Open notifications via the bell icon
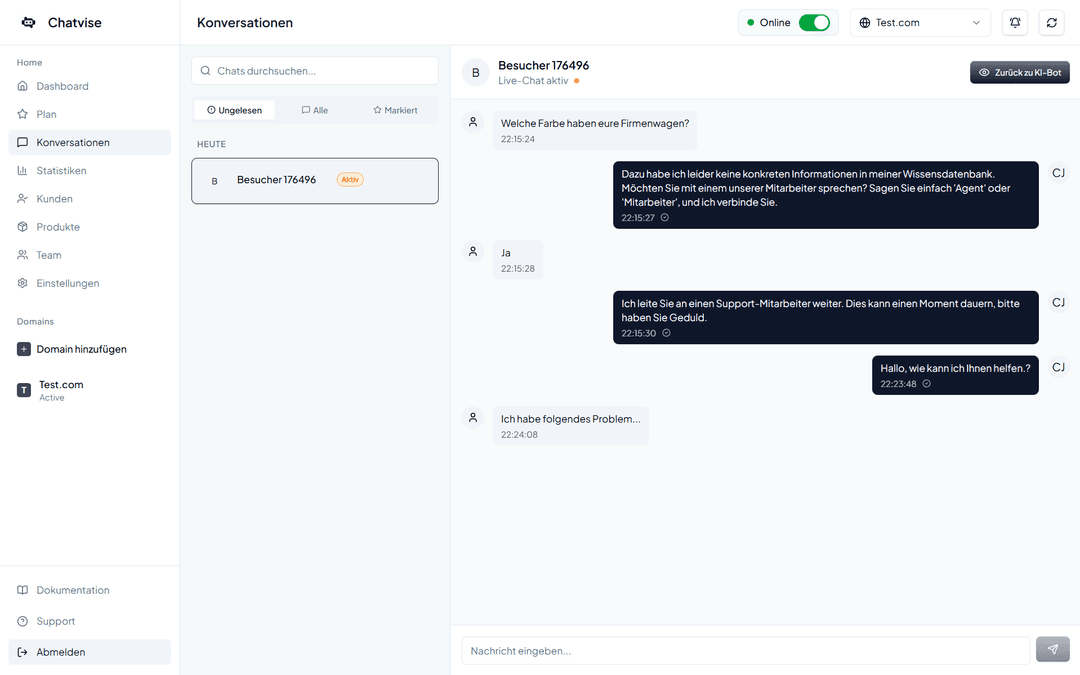This screenshot has width=1080, height=675. (1014, 22)
